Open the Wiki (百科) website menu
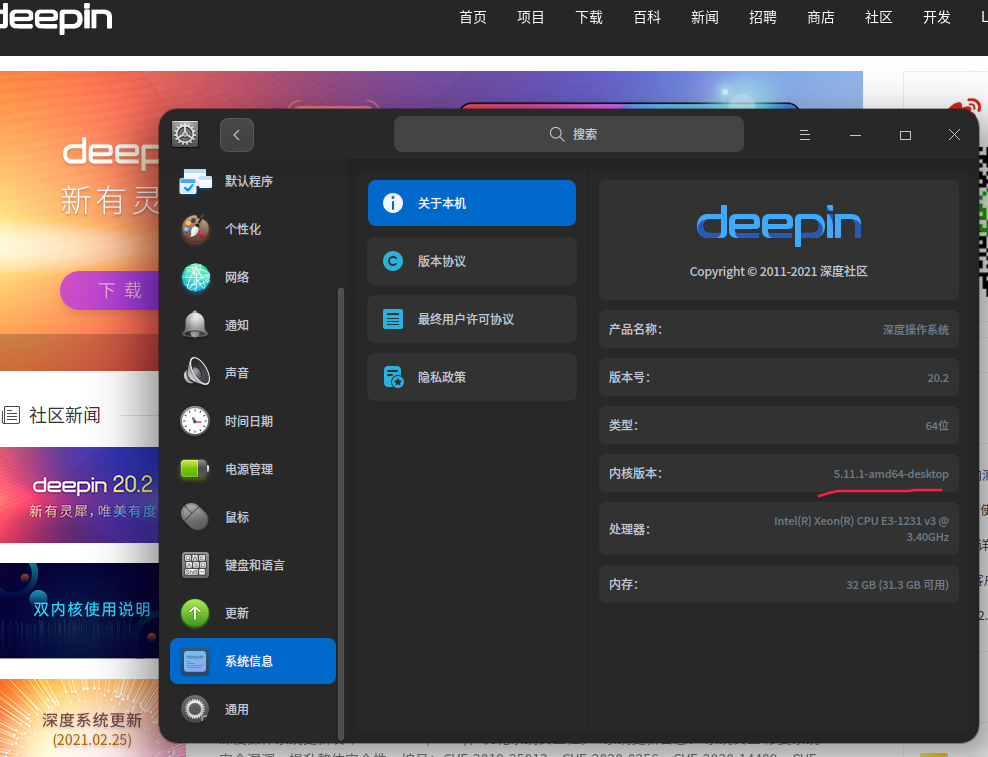Viewport: 988px width, 757px height. [647, 17]
